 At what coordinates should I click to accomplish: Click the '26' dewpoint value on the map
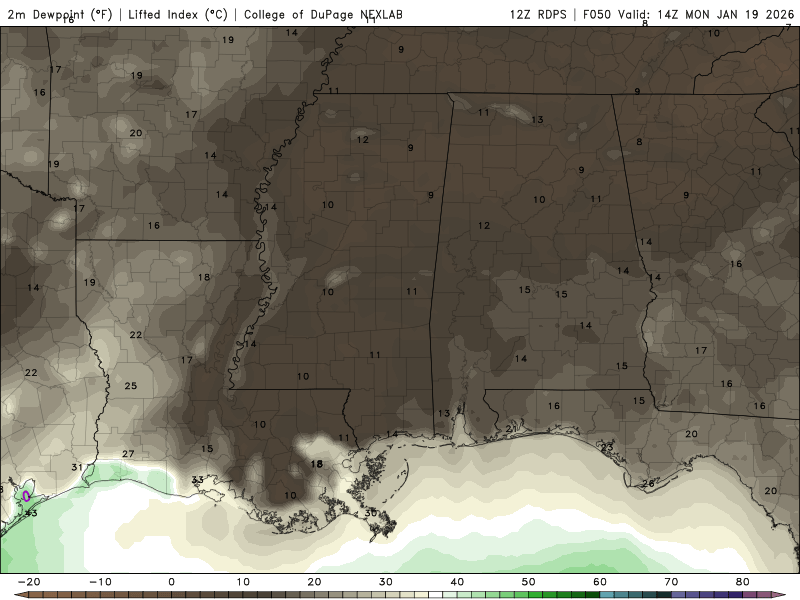tap(648, 484)
